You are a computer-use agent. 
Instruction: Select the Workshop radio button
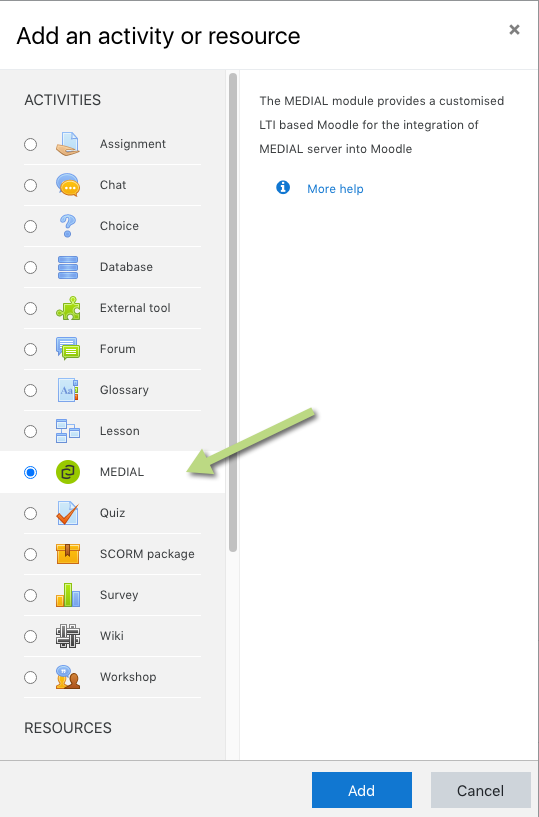31,677
